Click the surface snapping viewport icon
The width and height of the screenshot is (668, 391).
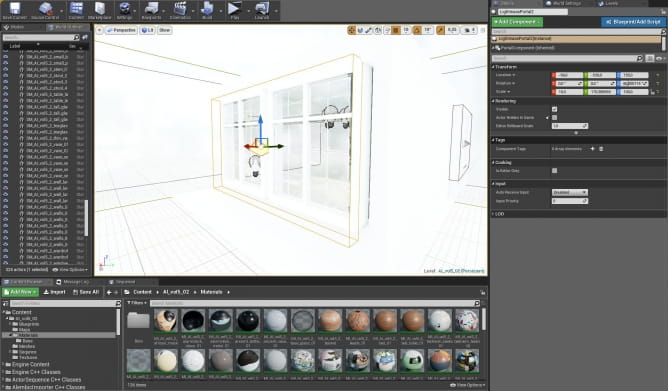[387, 30]
